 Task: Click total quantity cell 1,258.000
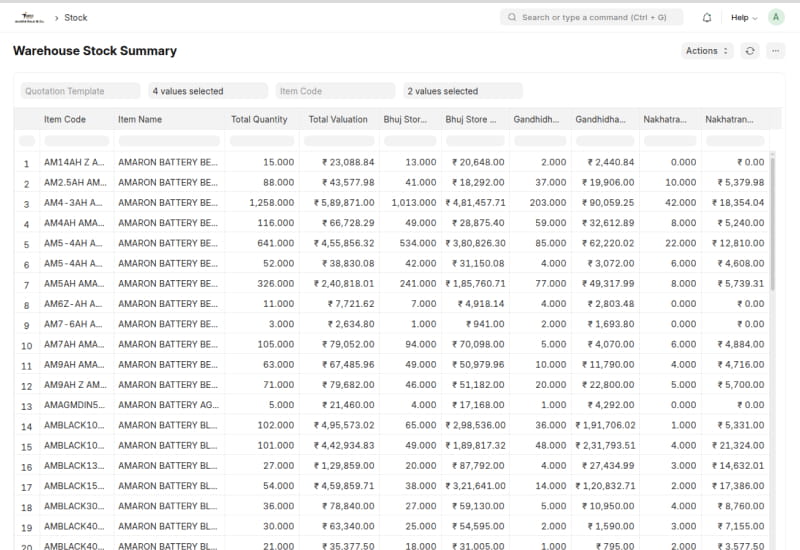pyautogui.click(x=271, y=203)
